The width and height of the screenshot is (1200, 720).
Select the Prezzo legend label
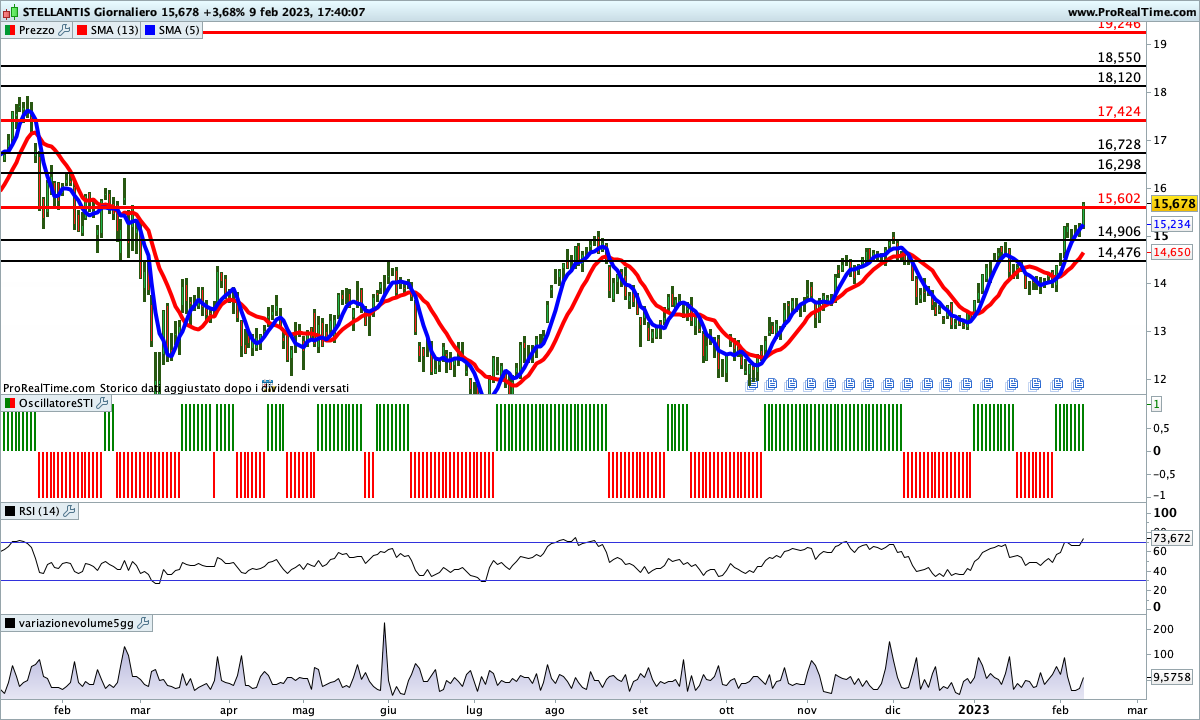tap(37, 30)
